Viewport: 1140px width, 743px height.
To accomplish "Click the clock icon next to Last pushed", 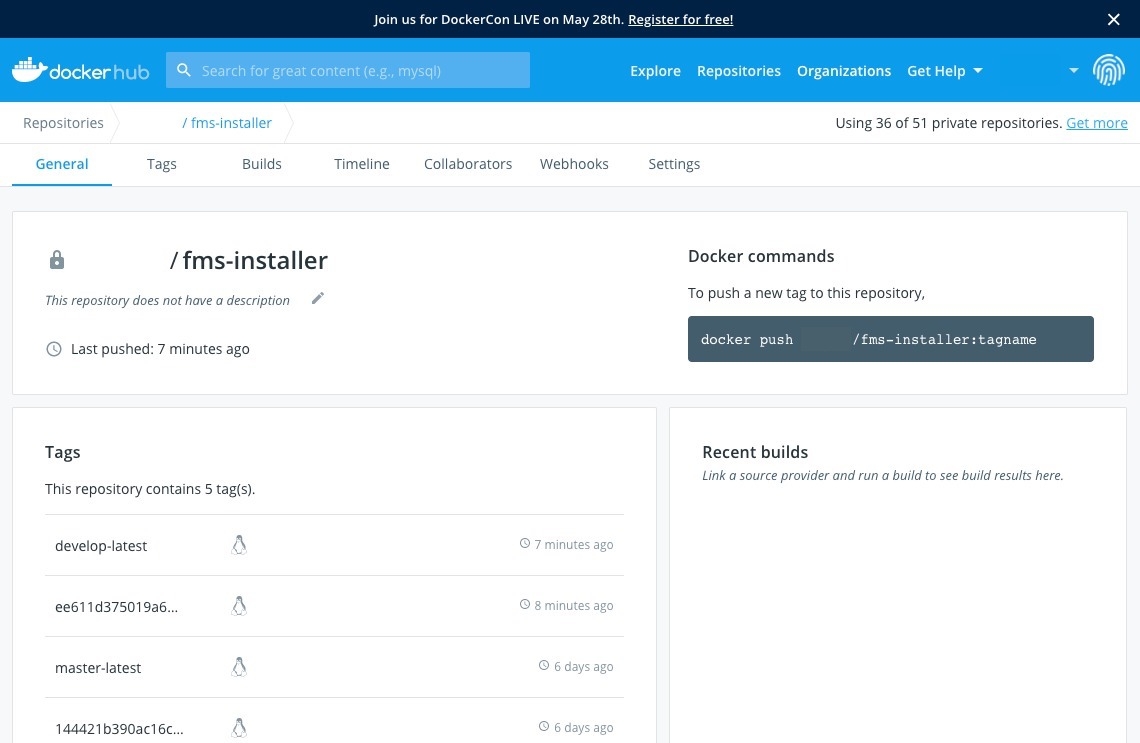I will click(54, 349).
